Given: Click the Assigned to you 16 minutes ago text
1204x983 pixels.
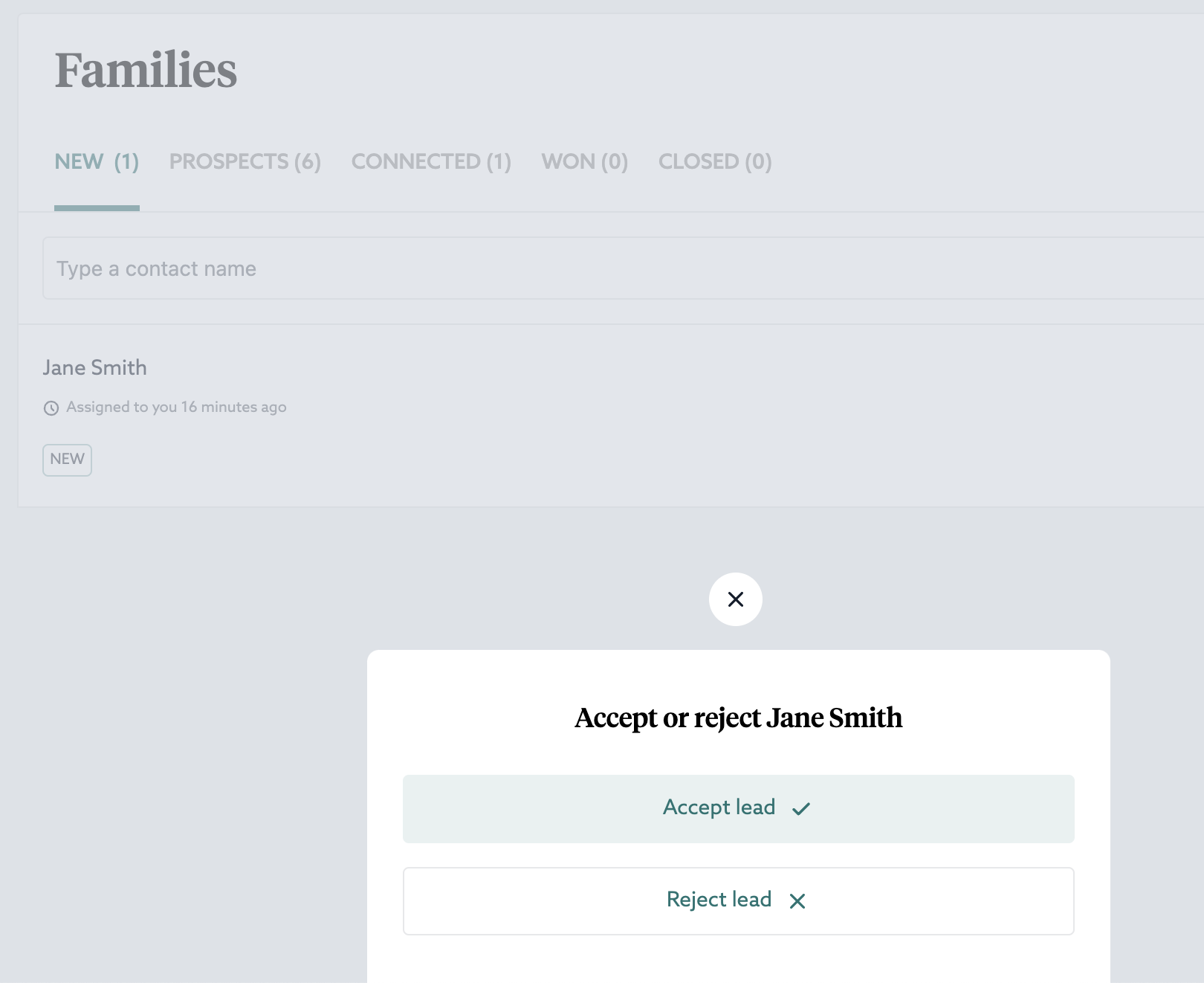Looking at the screenshot, I should click(176, 407).
